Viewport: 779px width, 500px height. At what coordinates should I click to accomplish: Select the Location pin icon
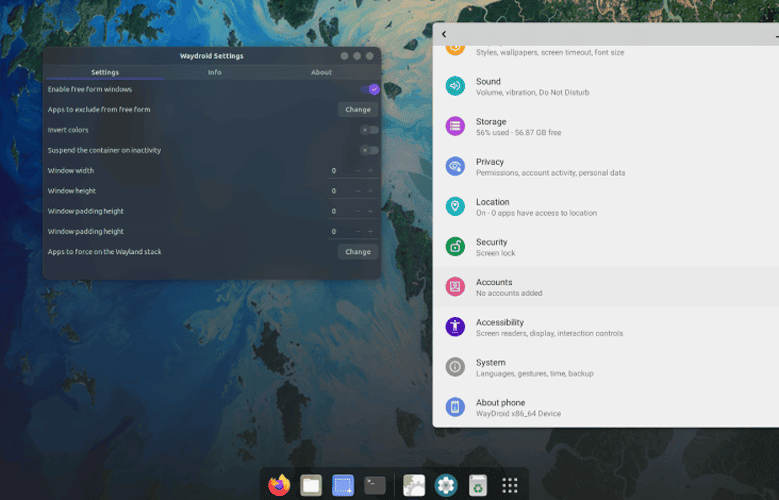click(455, 206)
